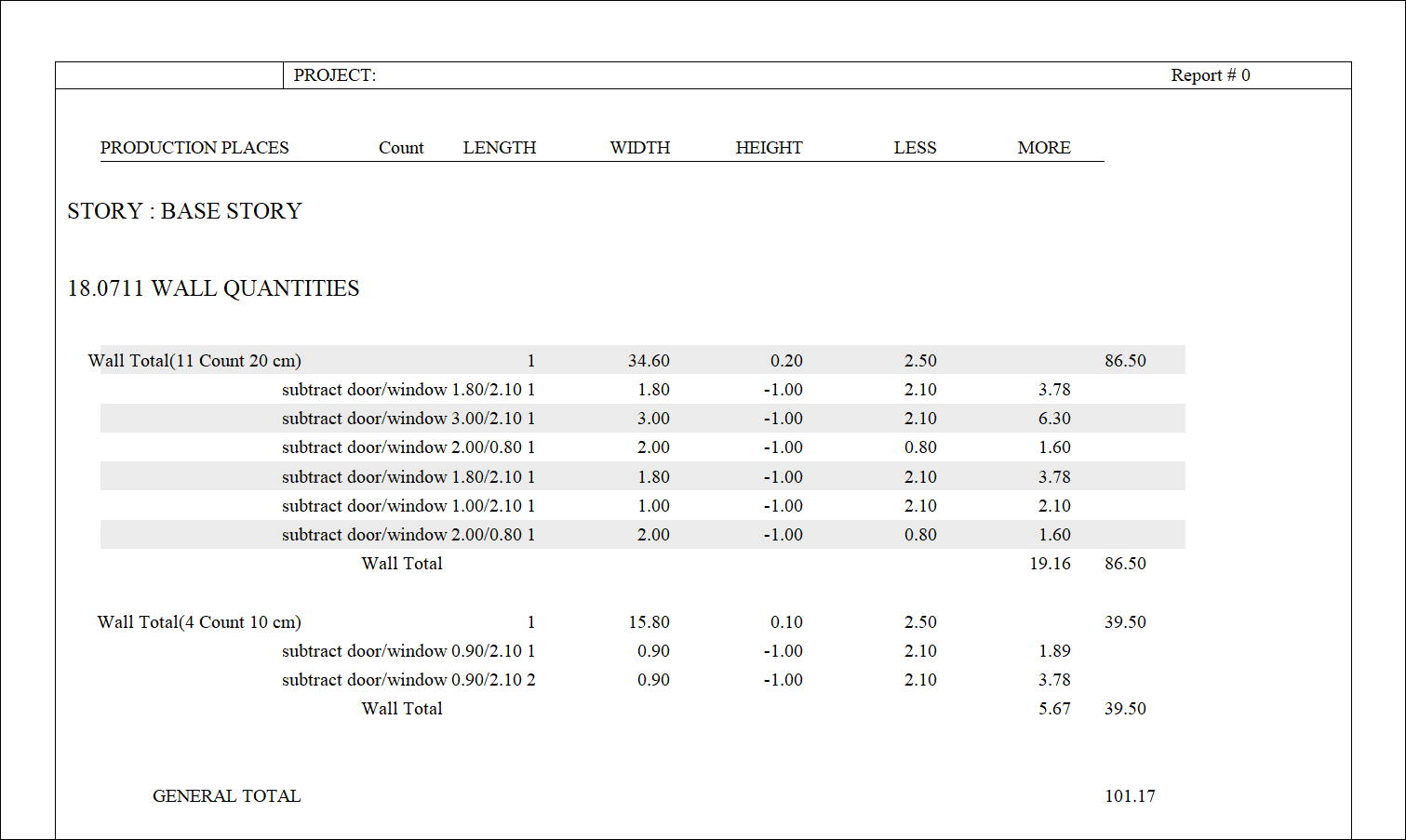Select the subtract door/window 0.90/2.10 1 label
Image resolution: width=1406 pixels, height=840 pixels.
[408, 651]
